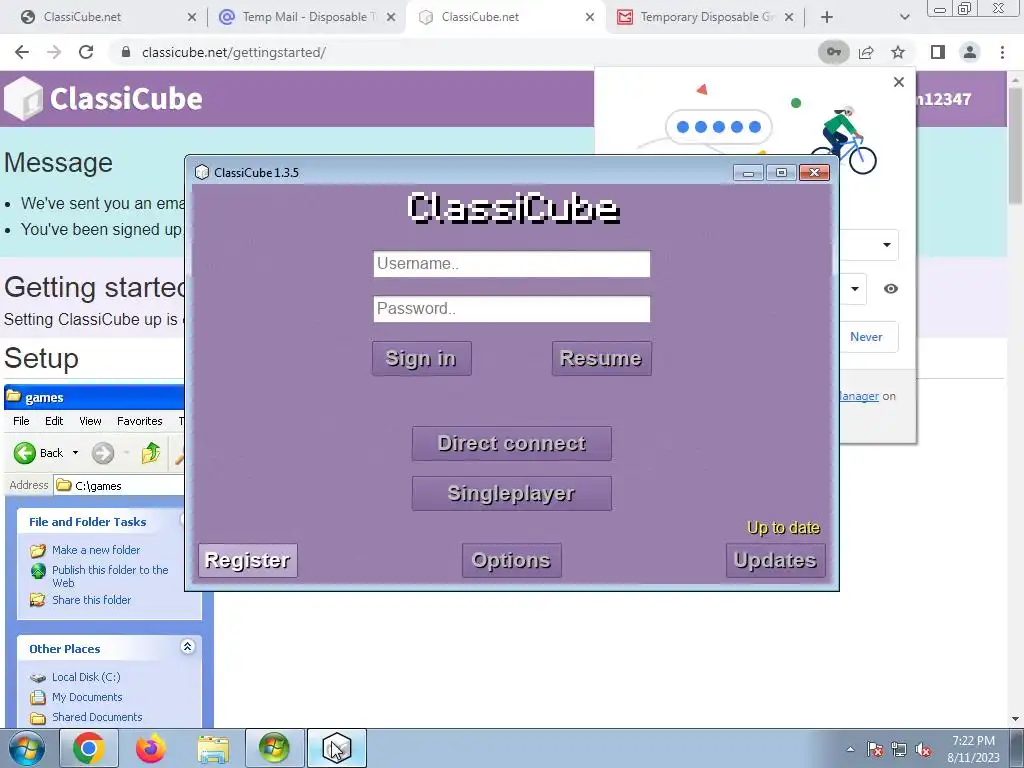
Task: Click the green Back arrow in games window
Action: [x=25, y=453]
